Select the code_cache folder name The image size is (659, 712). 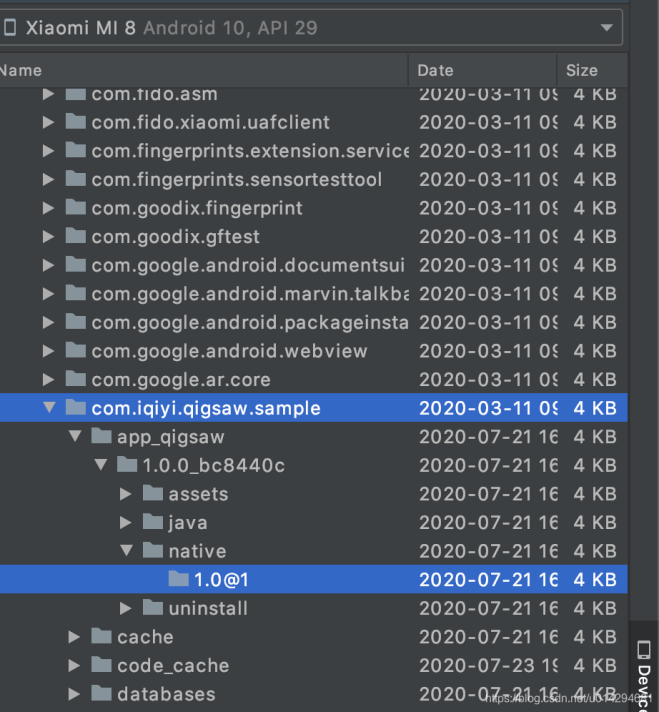coord(173,666)
